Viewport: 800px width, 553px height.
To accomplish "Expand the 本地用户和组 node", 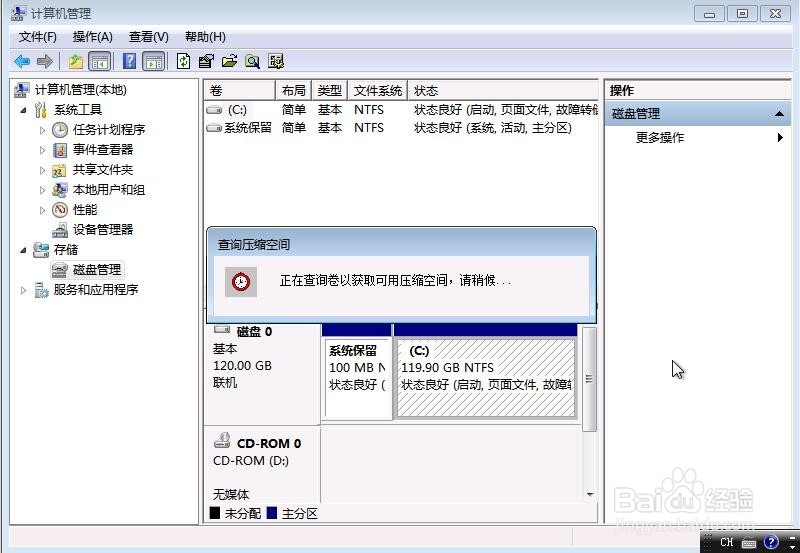I will [x=42, y=190].
